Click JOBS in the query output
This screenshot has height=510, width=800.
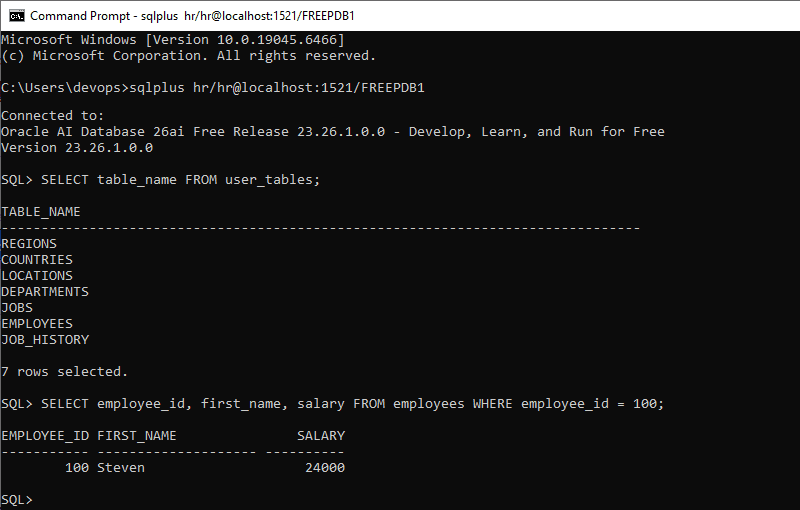17,307
